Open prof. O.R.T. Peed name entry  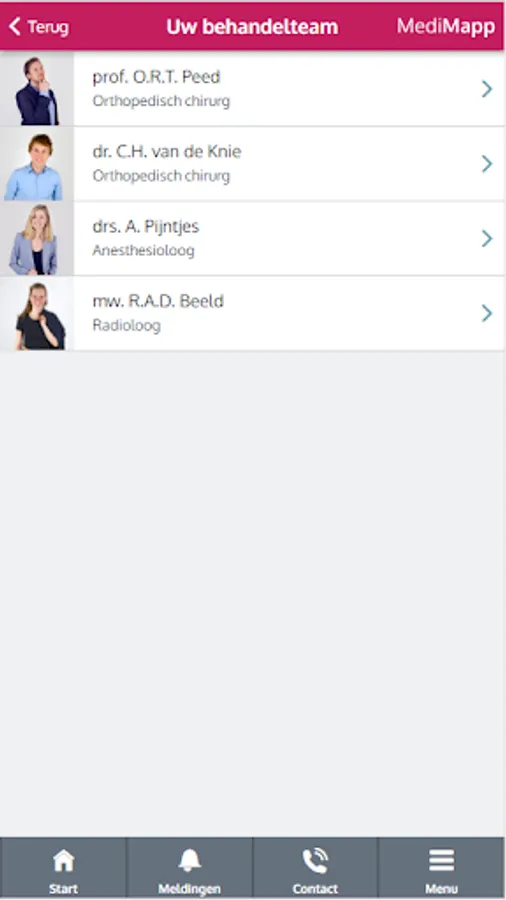tap(156, 76)
